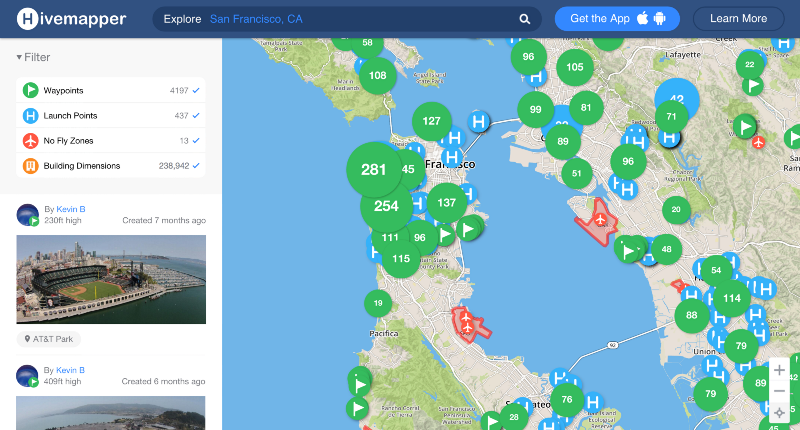Viewport: 800px width, 430px height.
Task: Click the blue 42 launch points cluster
Action: (678, 100)
